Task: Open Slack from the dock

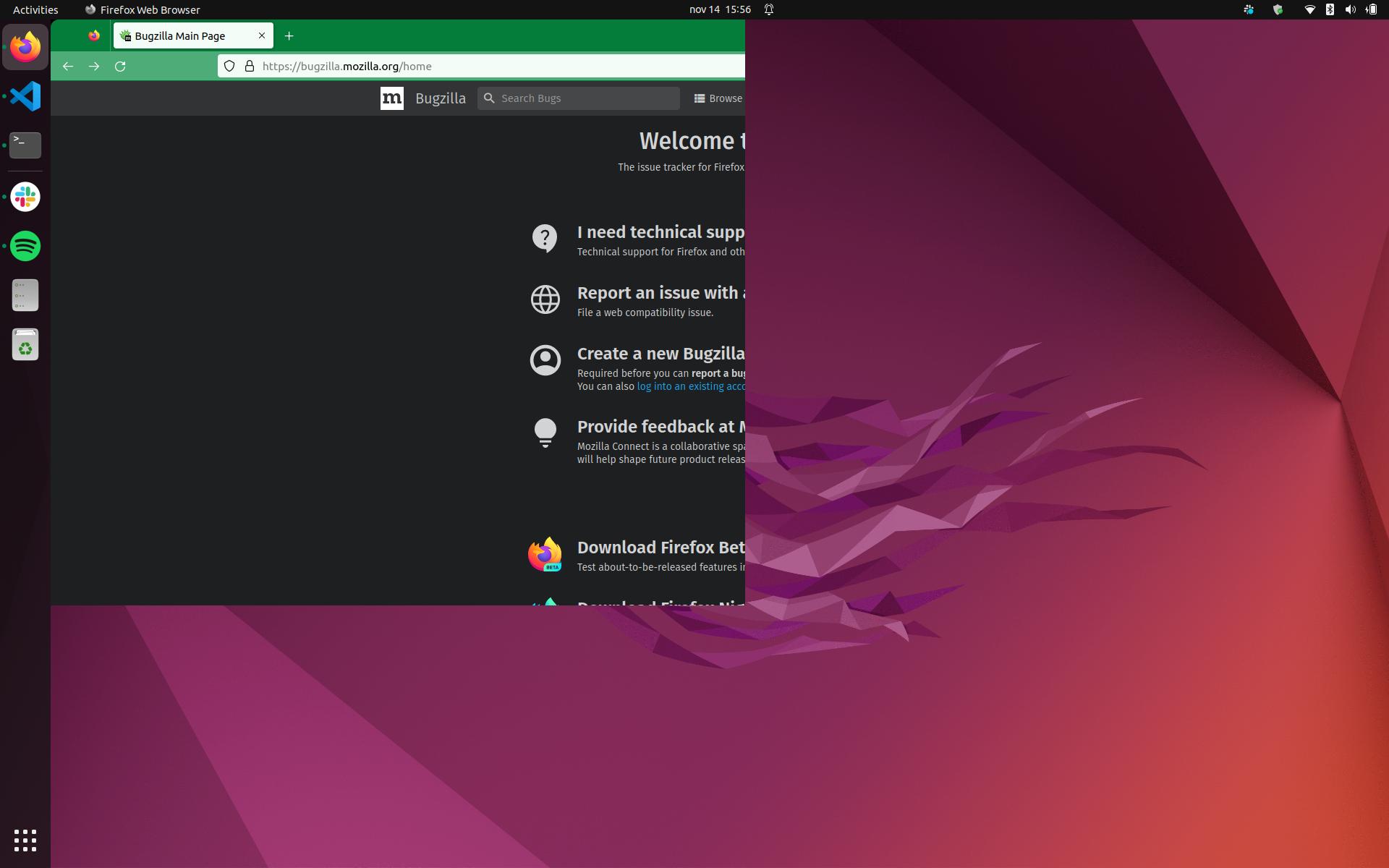Action: pos(25,197)
